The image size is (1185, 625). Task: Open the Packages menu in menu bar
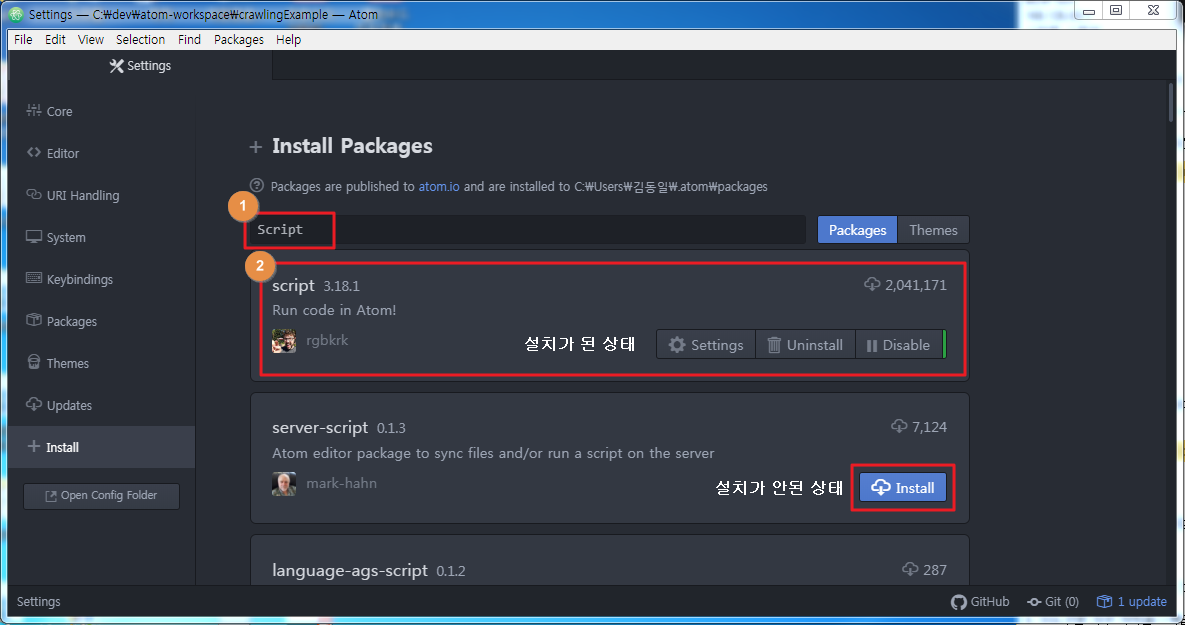click(x=239, y=39)
